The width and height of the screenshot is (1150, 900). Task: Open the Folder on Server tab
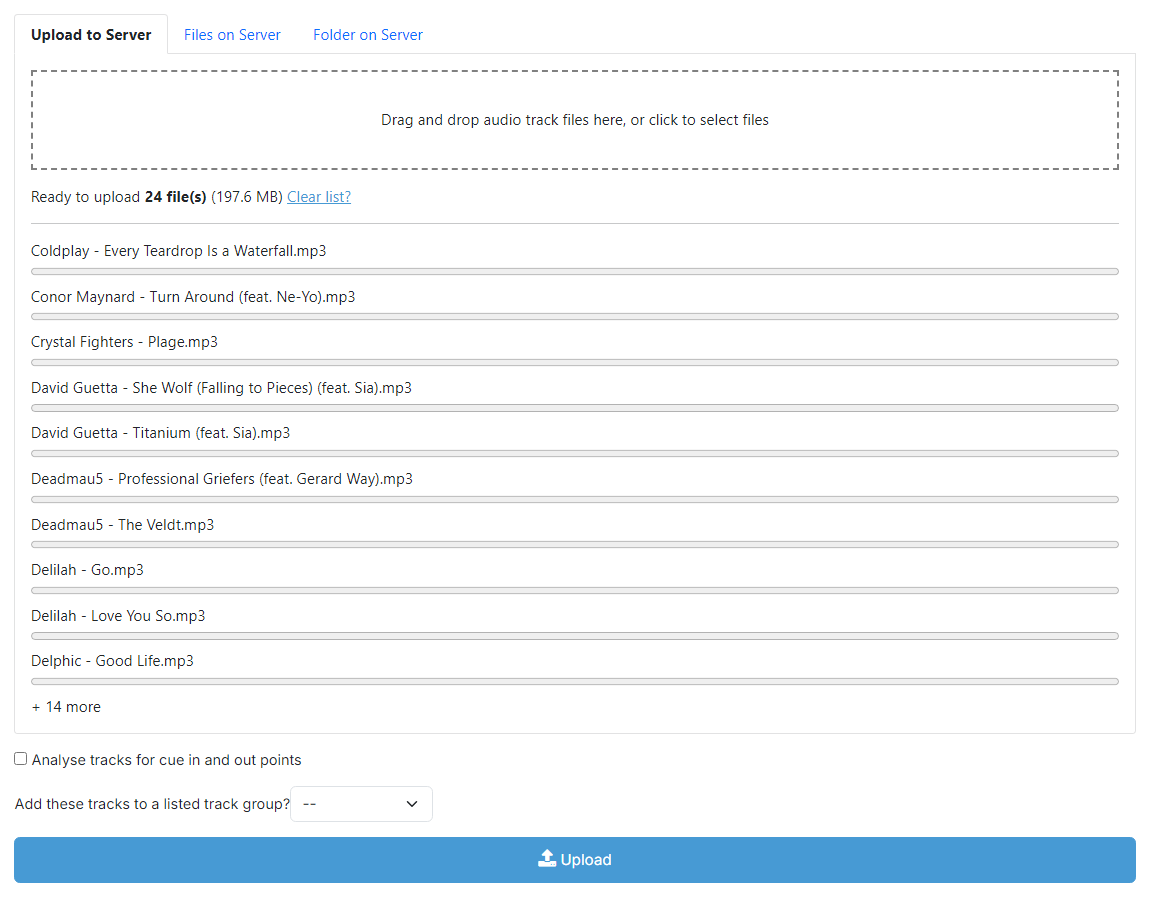367,34
